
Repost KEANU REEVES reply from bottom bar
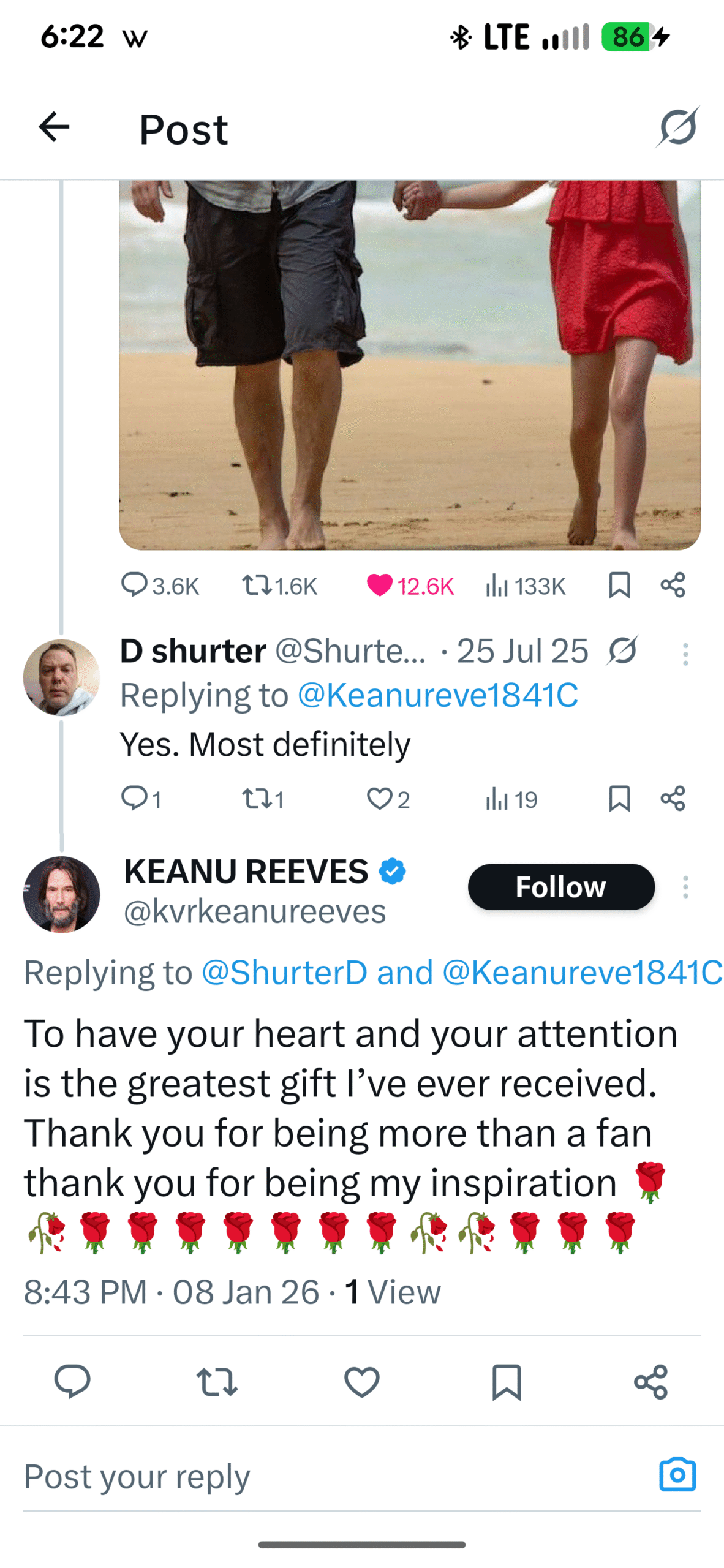click(x=217, y=1382)
